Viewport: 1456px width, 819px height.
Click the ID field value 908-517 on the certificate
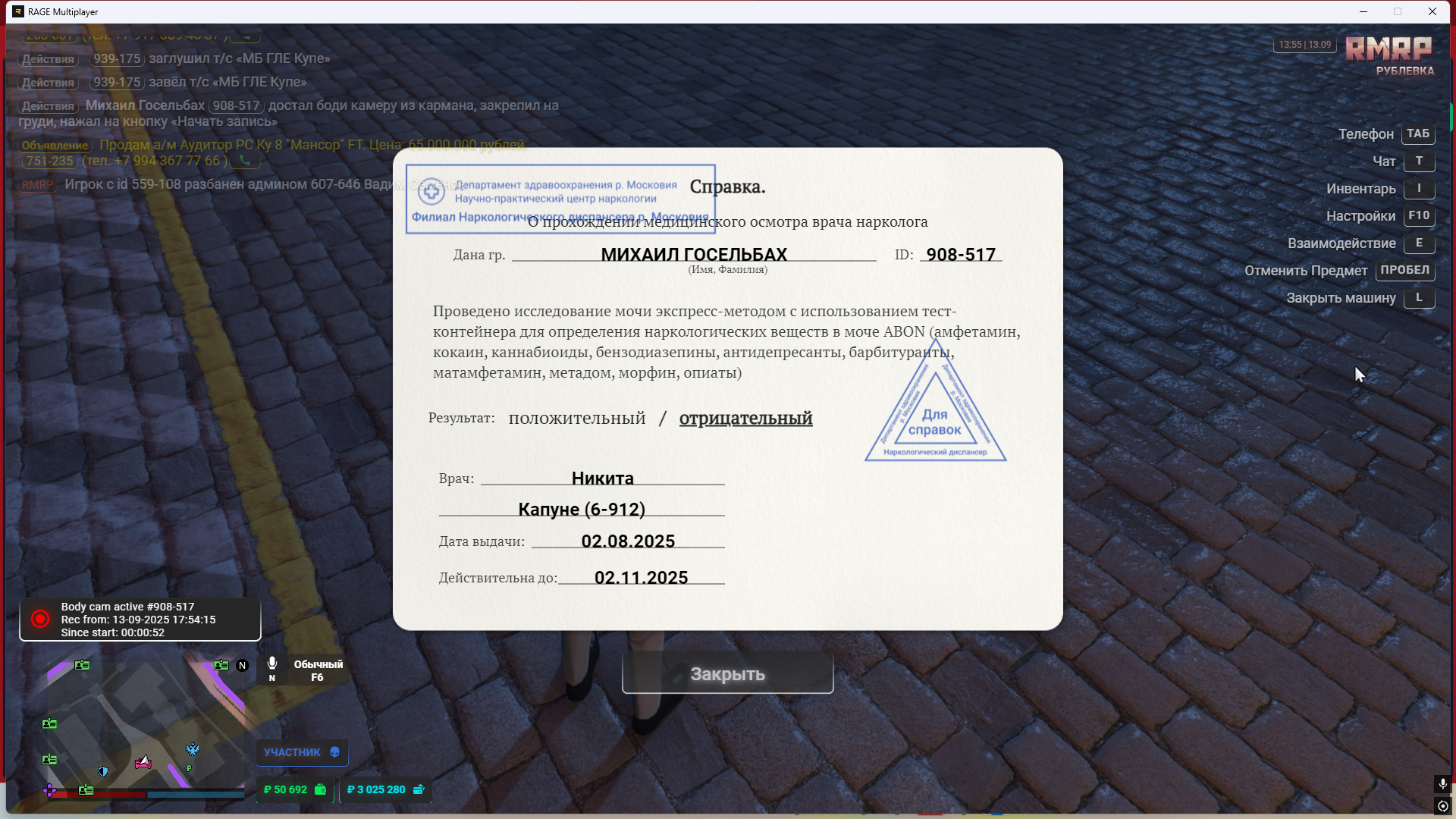[x=961, y=255]
